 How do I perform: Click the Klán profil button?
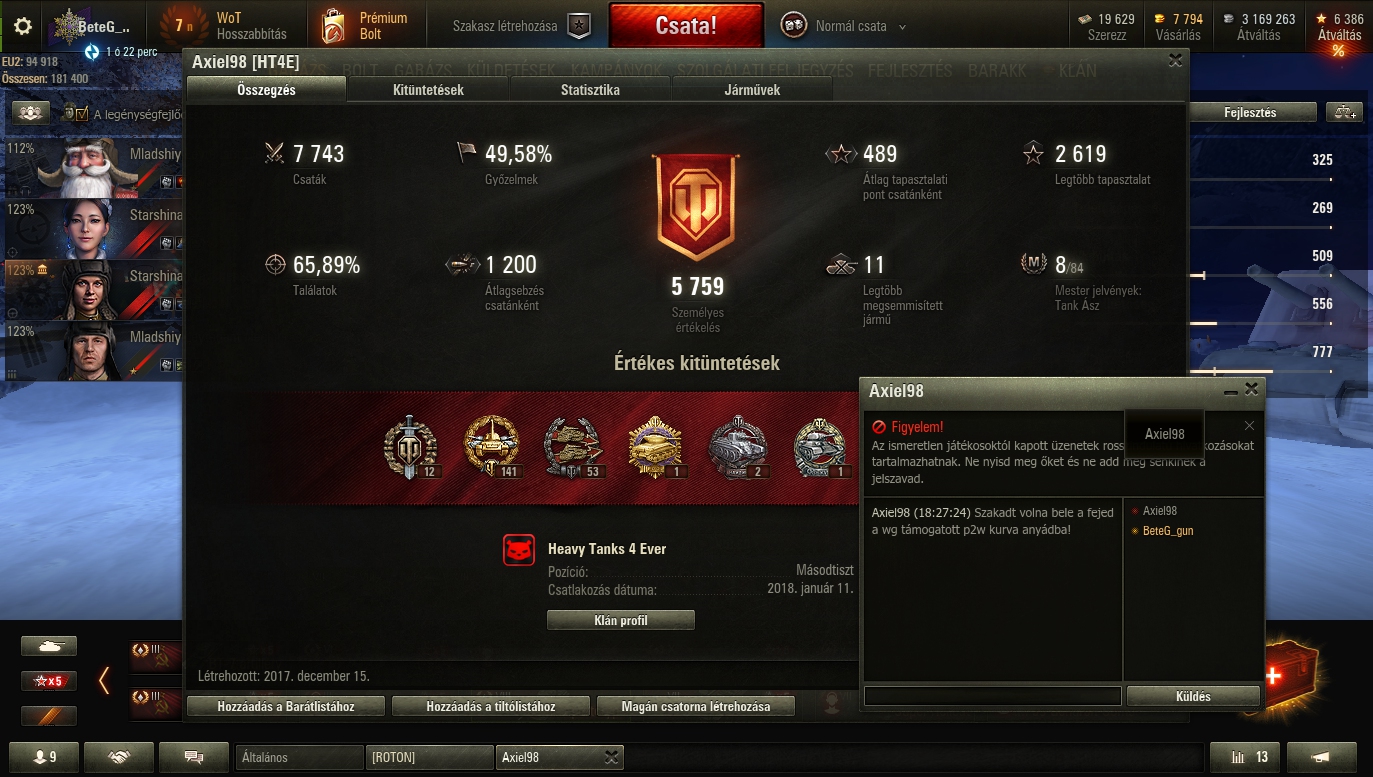pyautogui.click(x=621, y=620)
